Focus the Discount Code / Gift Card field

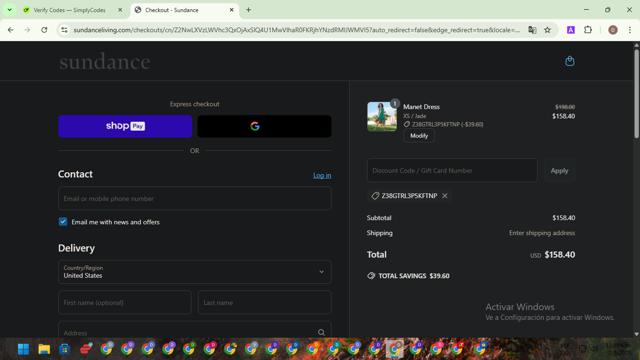452,170
